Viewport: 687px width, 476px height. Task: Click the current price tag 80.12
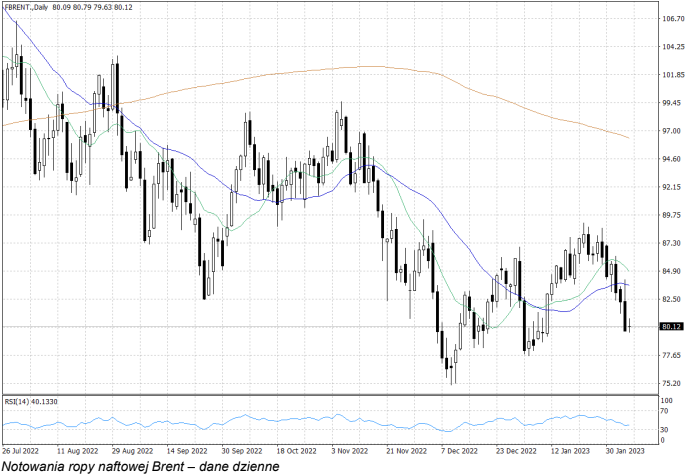click(x=671, y=327)
